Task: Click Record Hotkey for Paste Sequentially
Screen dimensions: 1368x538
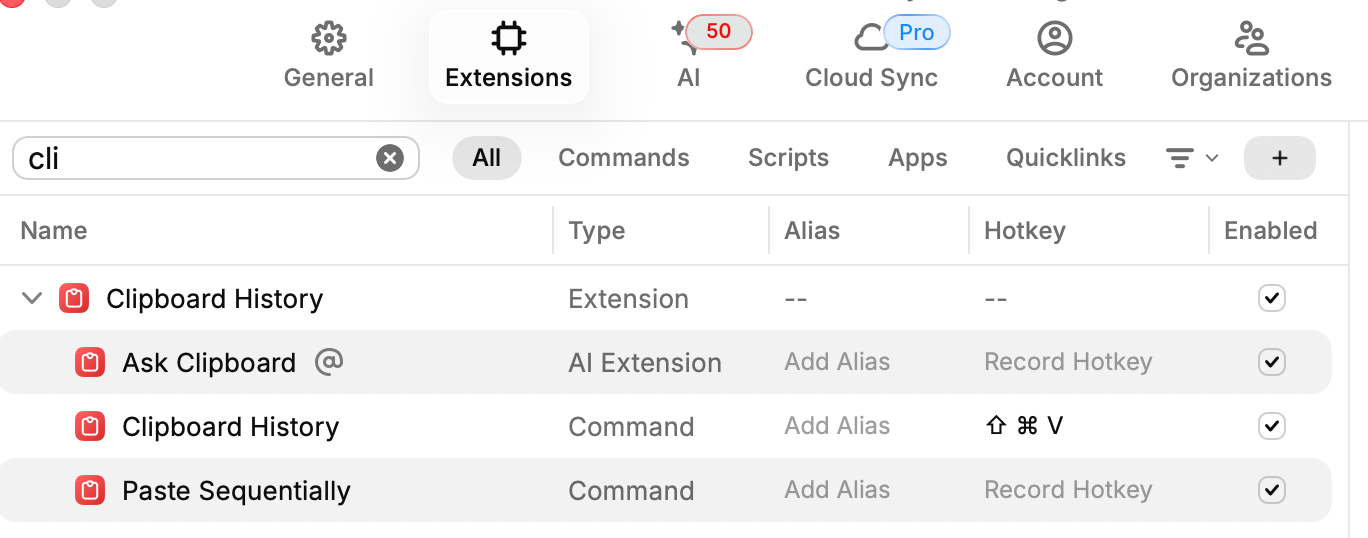Action: coord(1068,490)
